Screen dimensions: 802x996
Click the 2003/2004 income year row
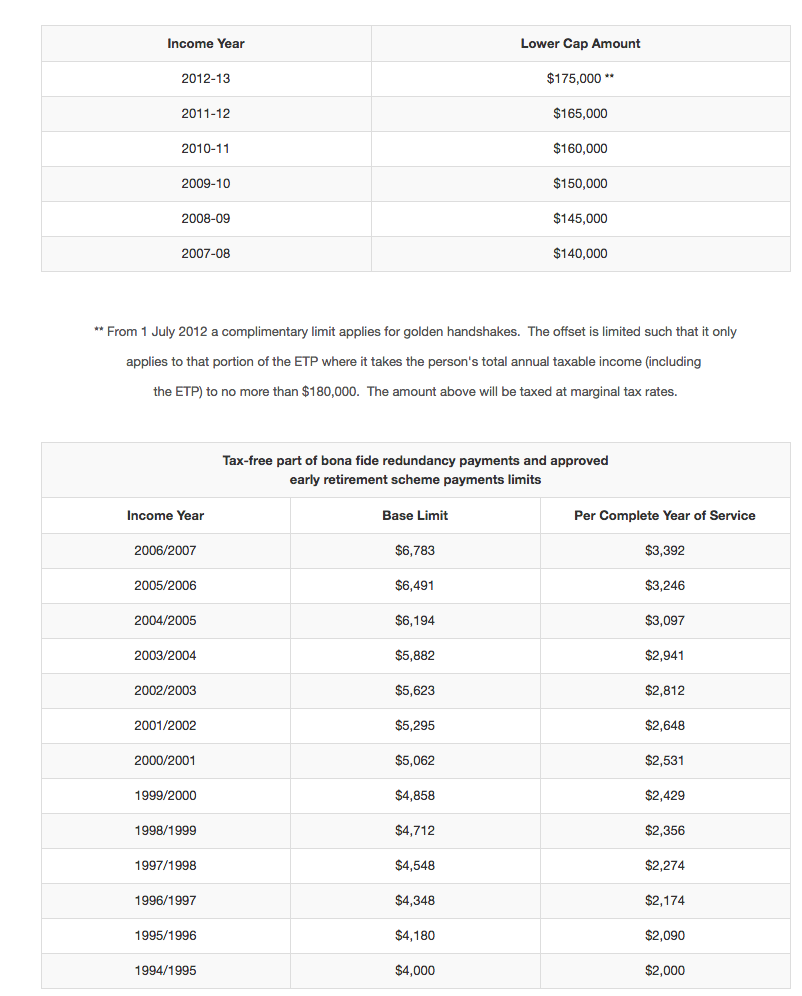coord(165,656)
